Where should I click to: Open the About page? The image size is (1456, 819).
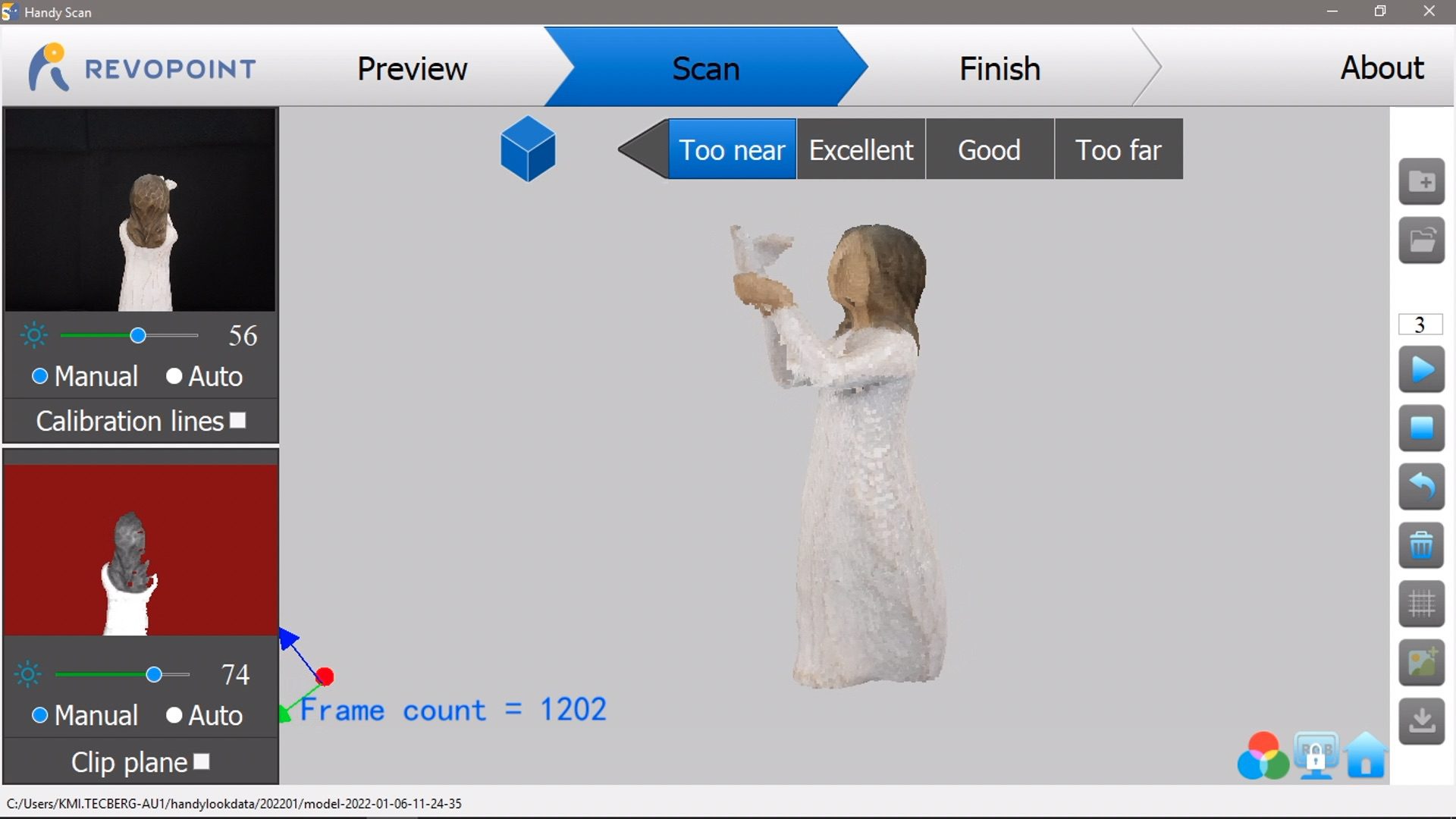coord(1382,68)
